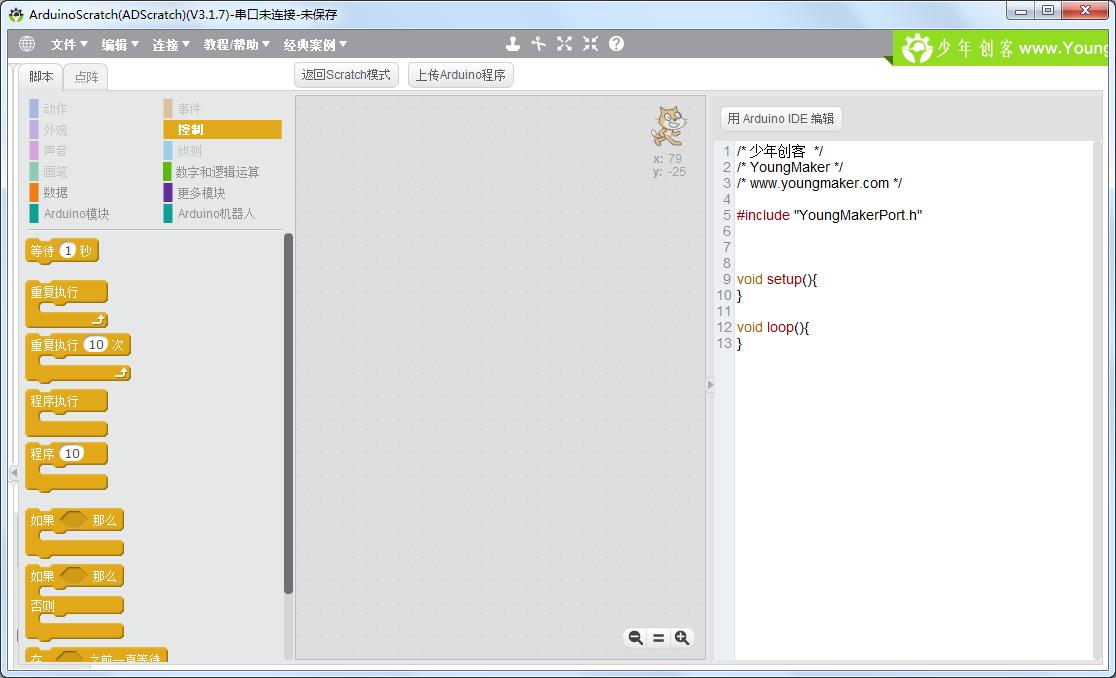Click the ArduinoScratch title bar app icon

(15, 14)
